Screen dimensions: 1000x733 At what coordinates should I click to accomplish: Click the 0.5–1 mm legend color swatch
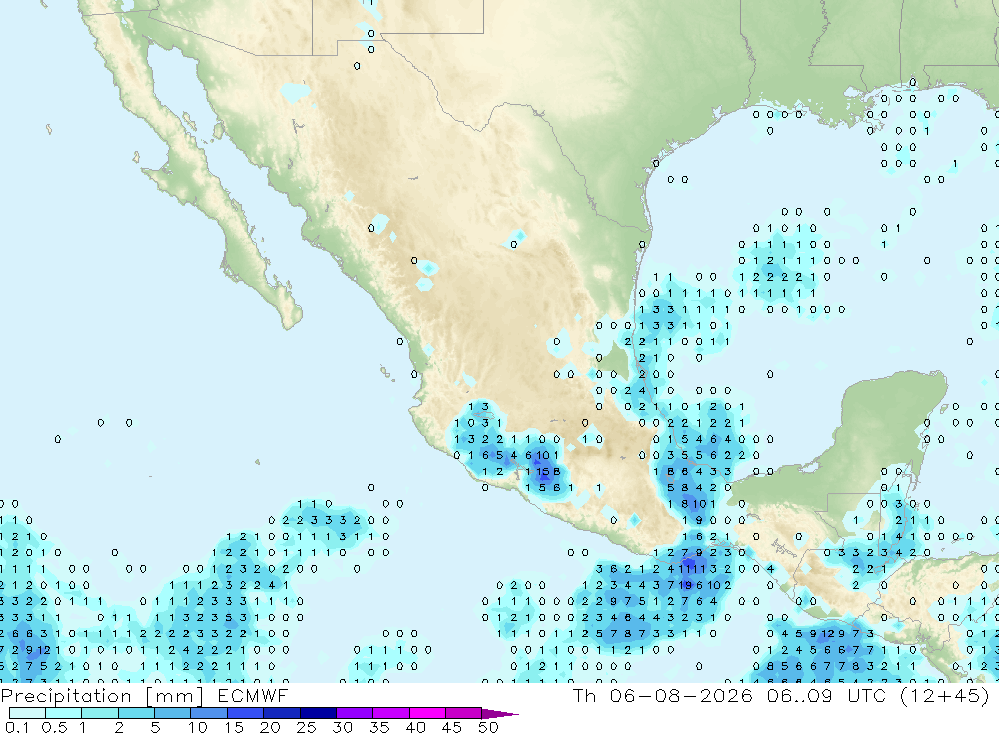64,713
